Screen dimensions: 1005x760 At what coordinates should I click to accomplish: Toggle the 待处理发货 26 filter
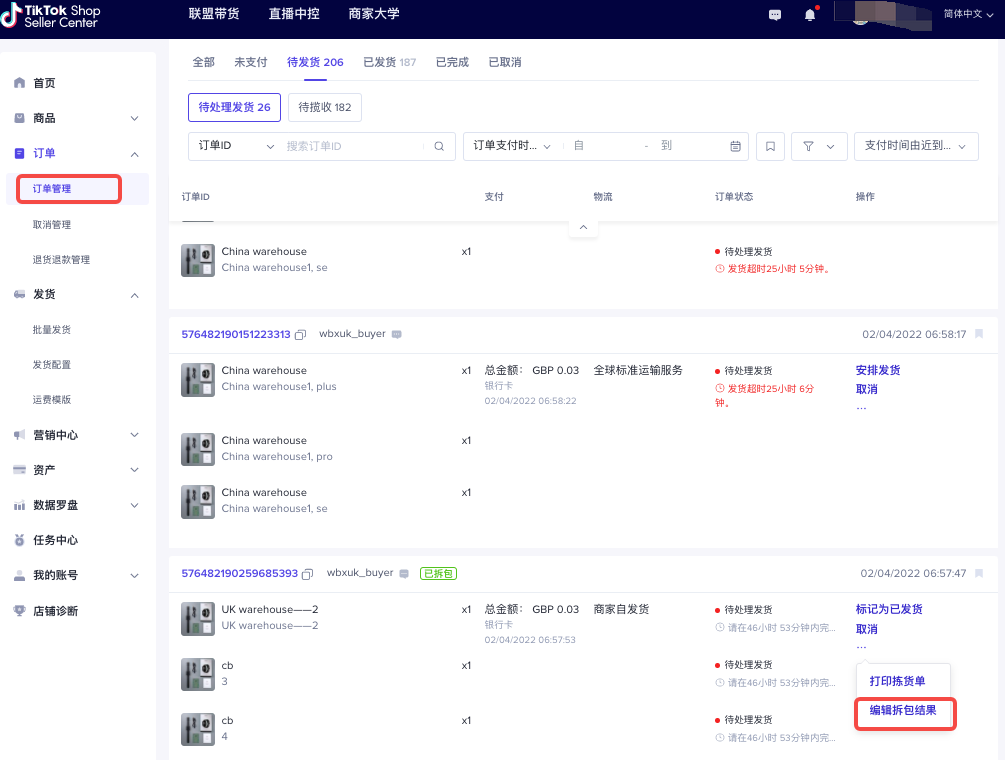tap(234, 107)
